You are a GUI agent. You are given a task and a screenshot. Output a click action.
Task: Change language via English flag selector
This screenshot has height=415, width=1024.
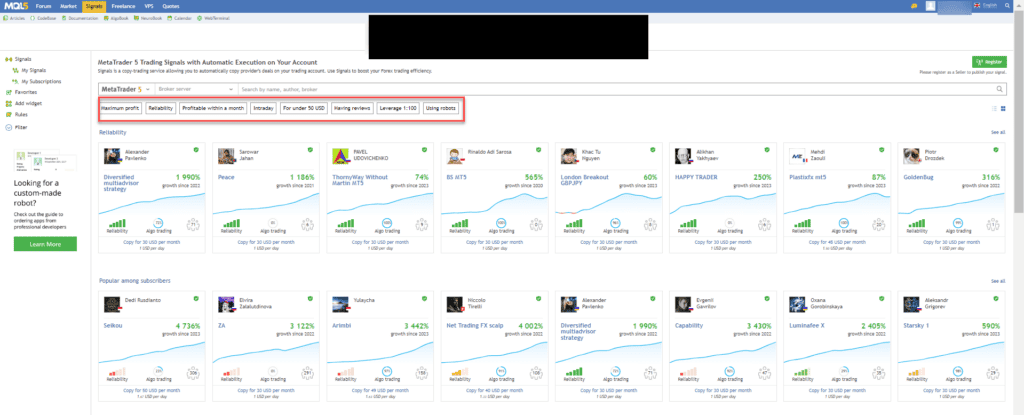click(985, 5)
